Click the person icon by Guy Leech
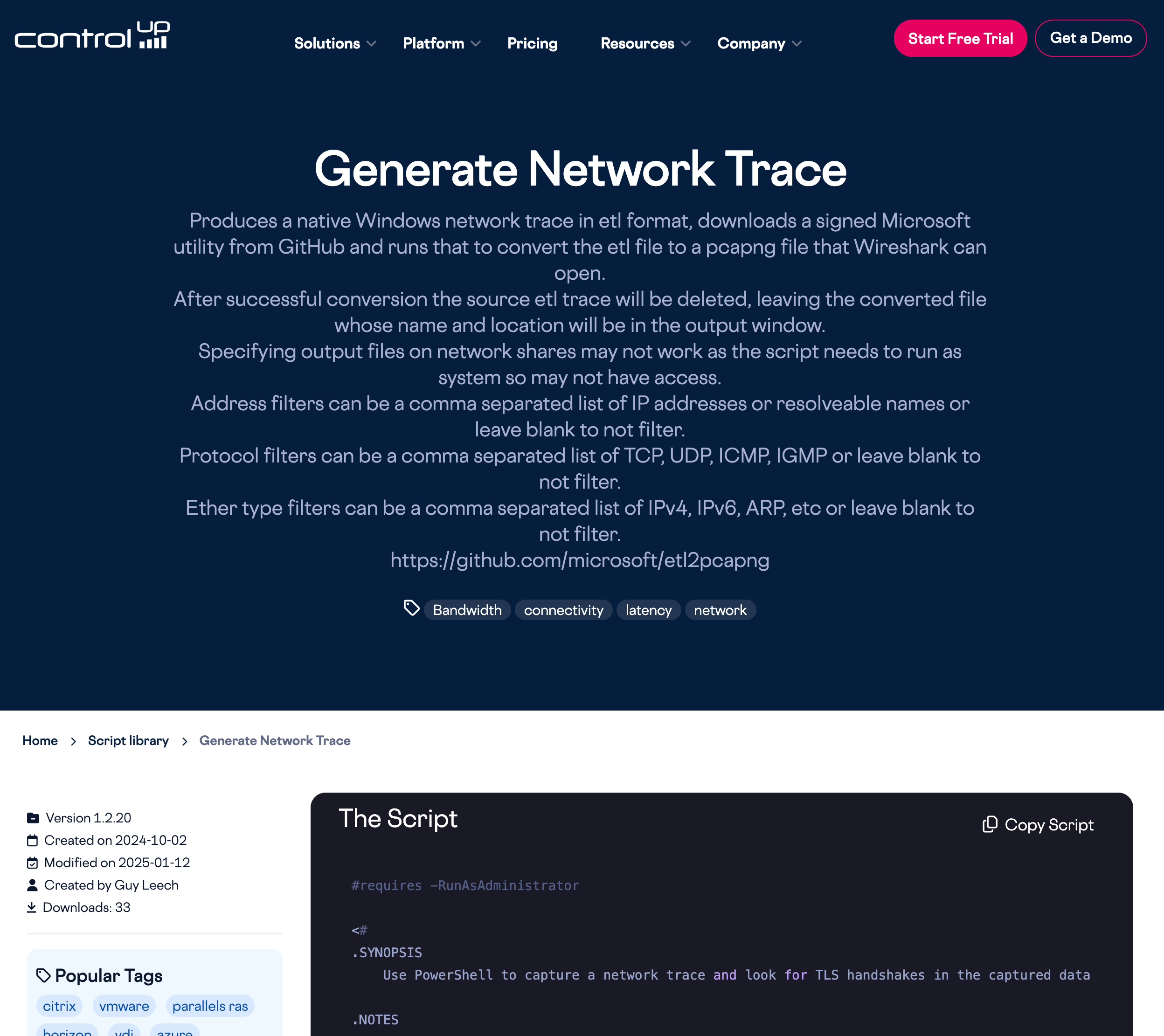Screen dimensions: 1164x1036 point(33,885)
